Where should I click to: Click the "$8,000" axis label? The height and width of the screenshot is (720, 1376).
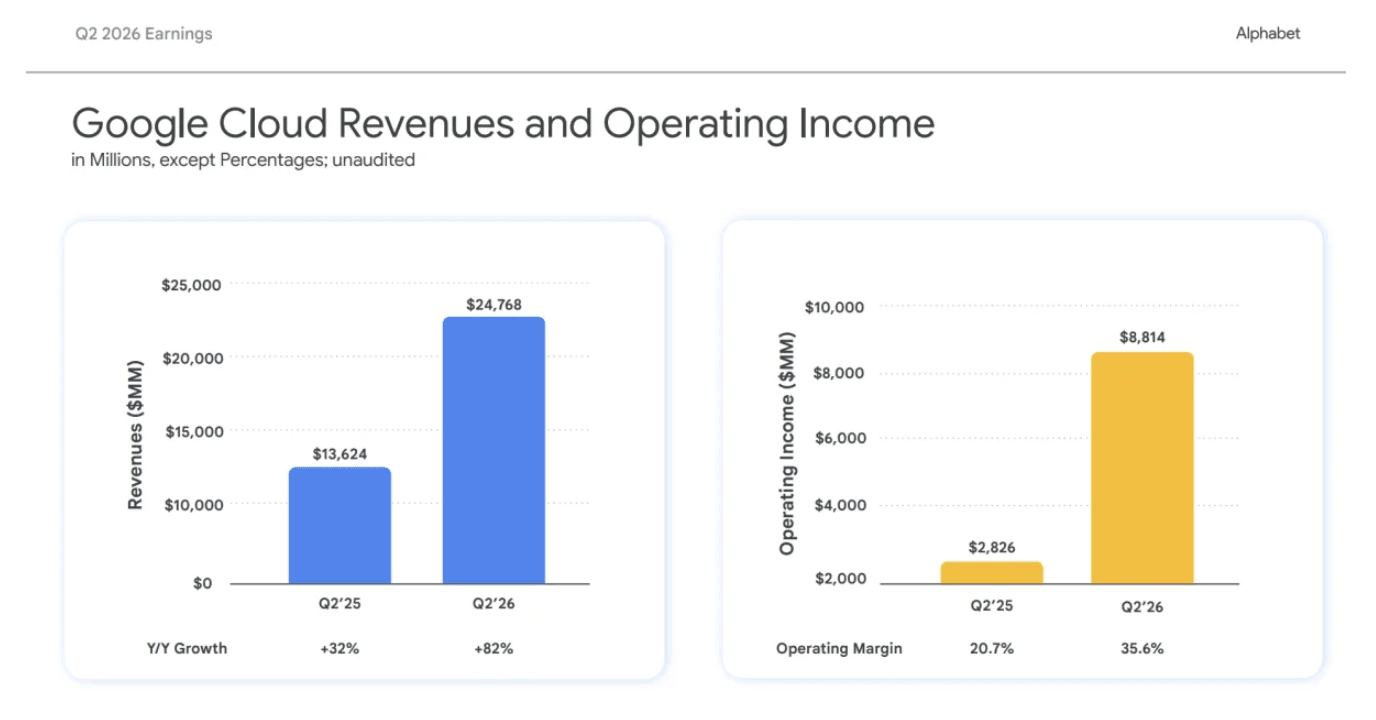(x=837, y=373)
